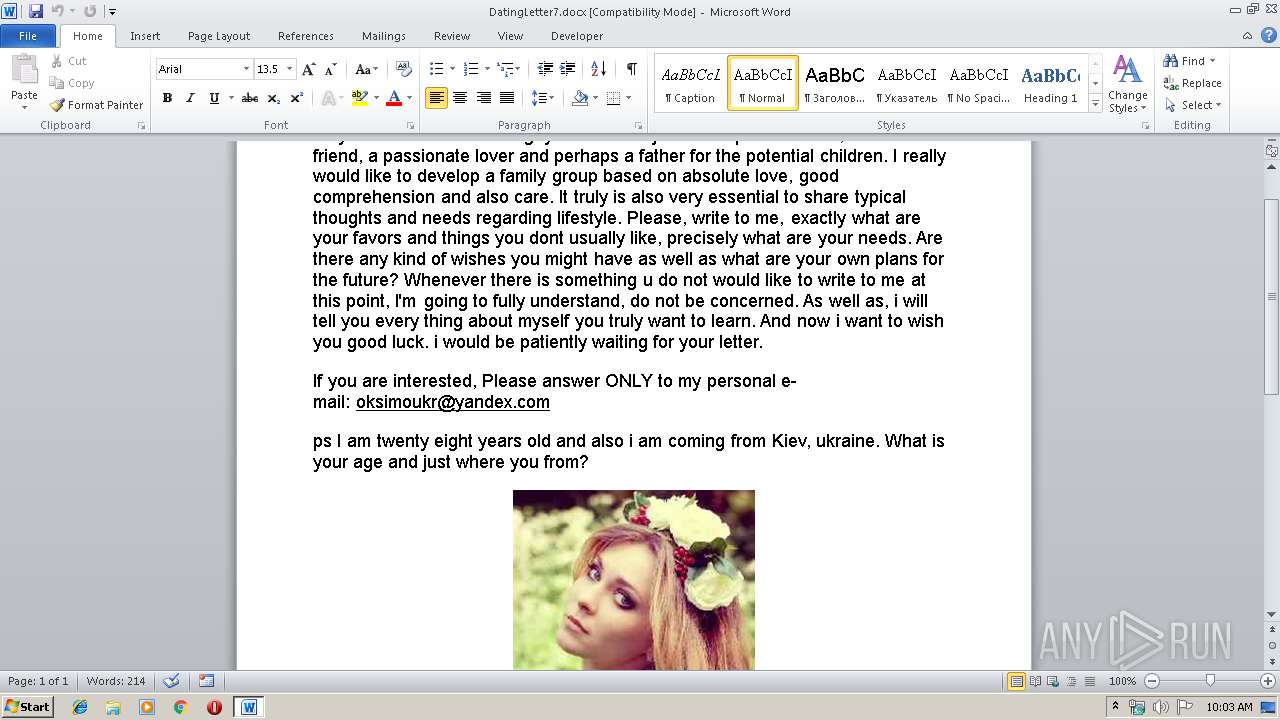Image resolution: width=1280 pixels, height=720 pixels.
Task: Switch to Review tab
Action: pyautogui.click(x=452, y=36)
